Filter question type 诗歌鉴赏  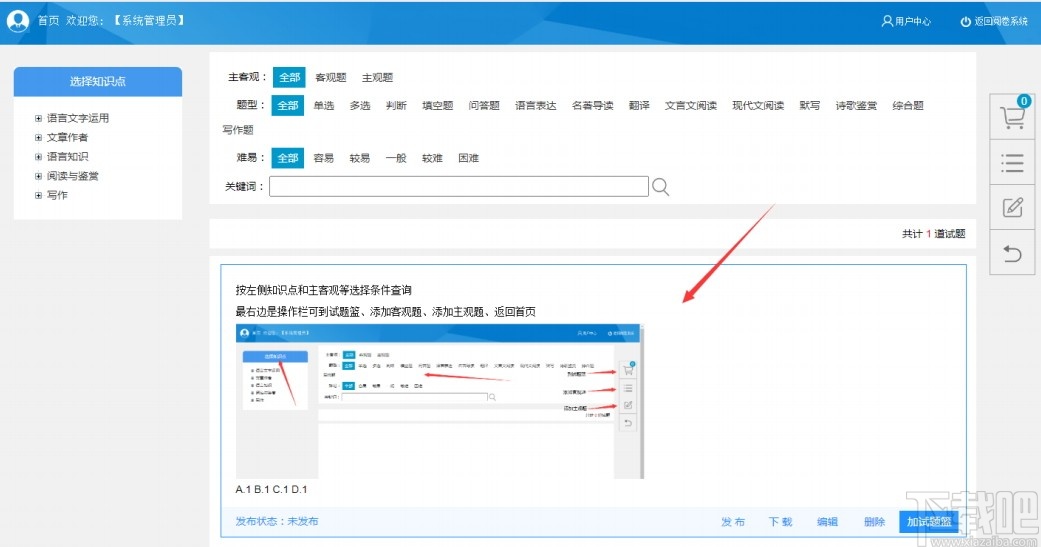pyautogui.click(x=856, y=106)
